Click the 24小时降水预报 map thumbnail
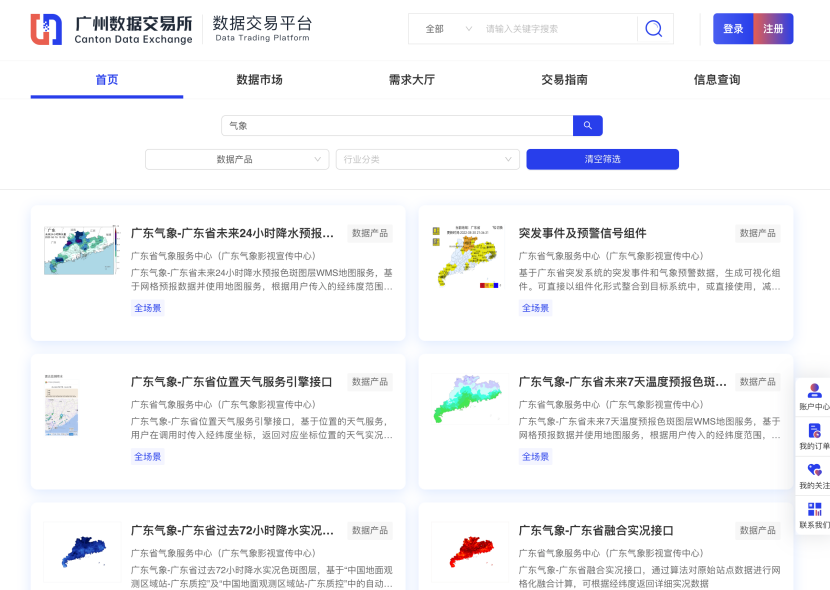The image size is (830, 590). coord(82,250)
